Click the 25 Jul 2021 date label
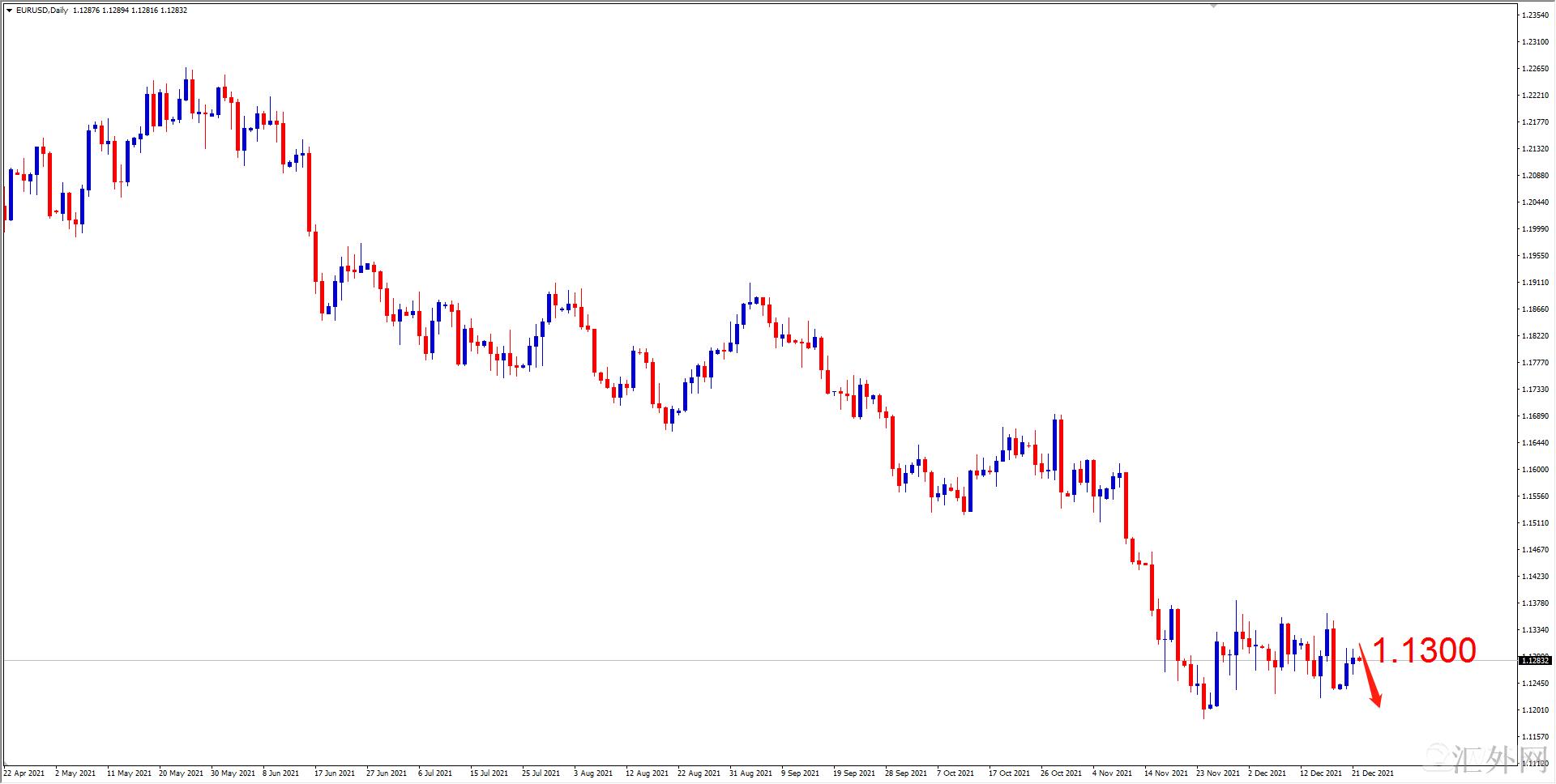1556x784 pixels. [541, 773]
